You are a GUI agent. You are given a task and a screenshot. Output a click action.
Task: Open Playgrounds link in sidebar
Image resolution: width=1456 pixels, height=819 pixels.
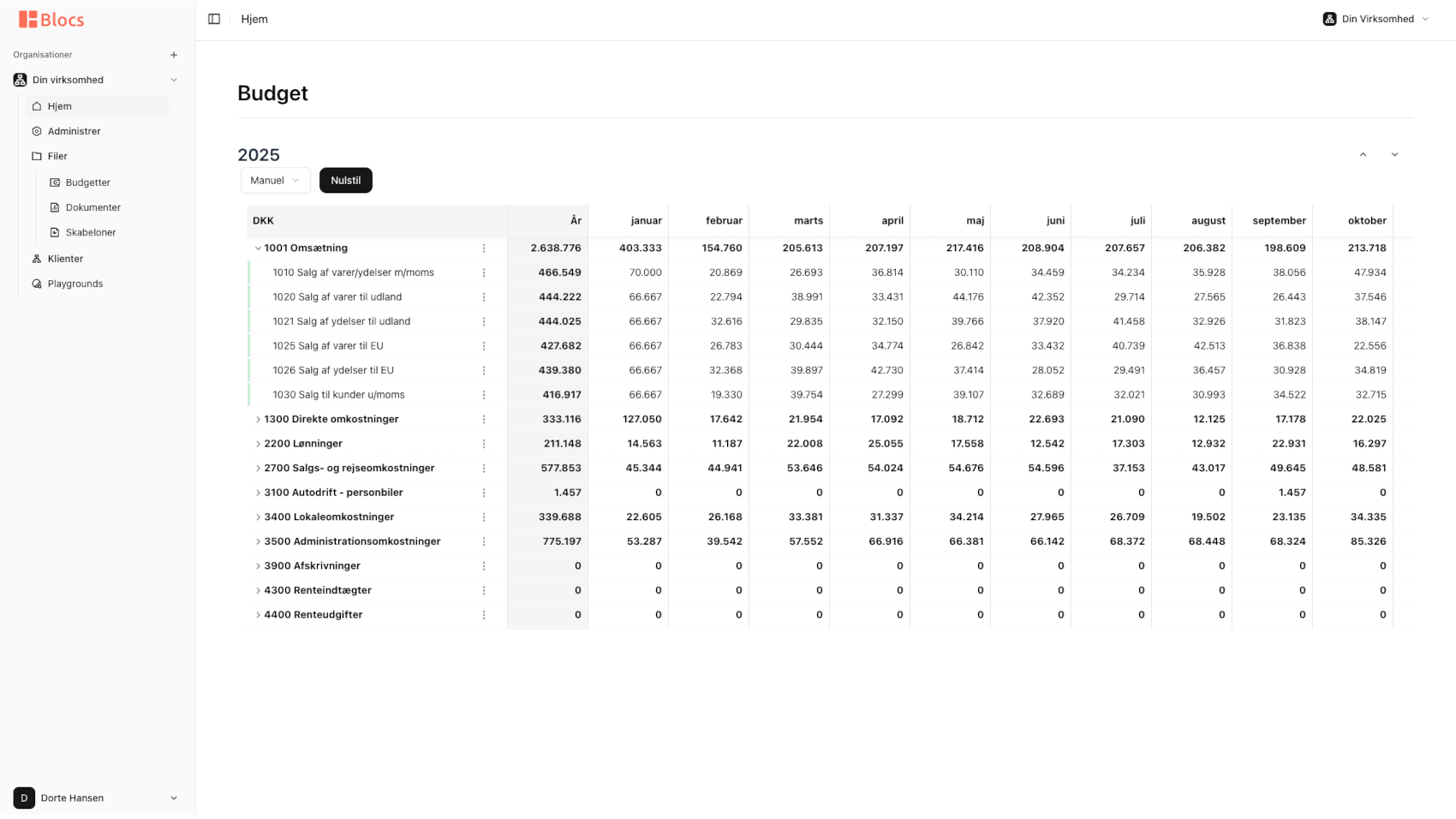(75, 284)
